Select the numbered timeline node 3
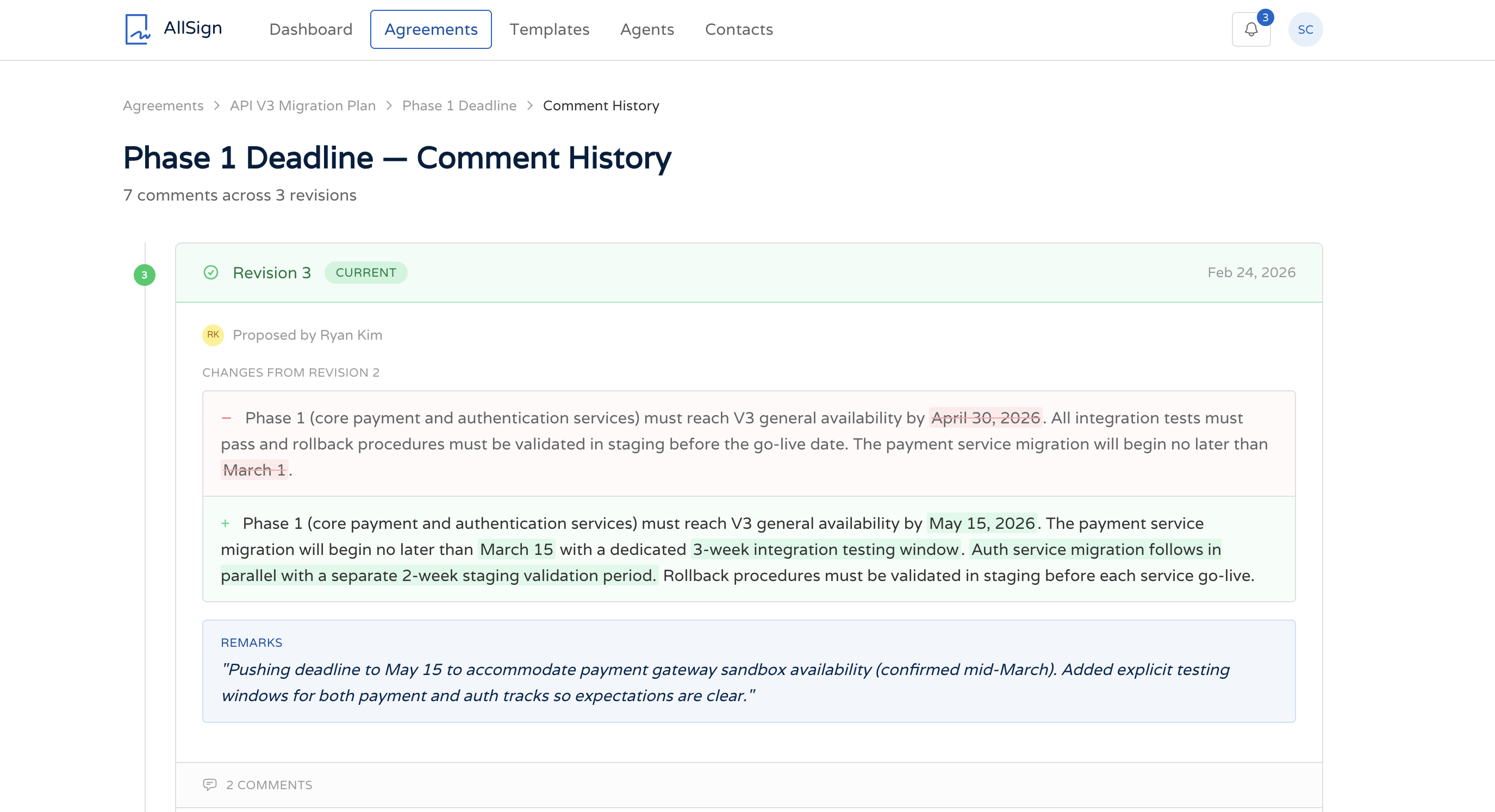1495x812 pixels. [144, 274]
